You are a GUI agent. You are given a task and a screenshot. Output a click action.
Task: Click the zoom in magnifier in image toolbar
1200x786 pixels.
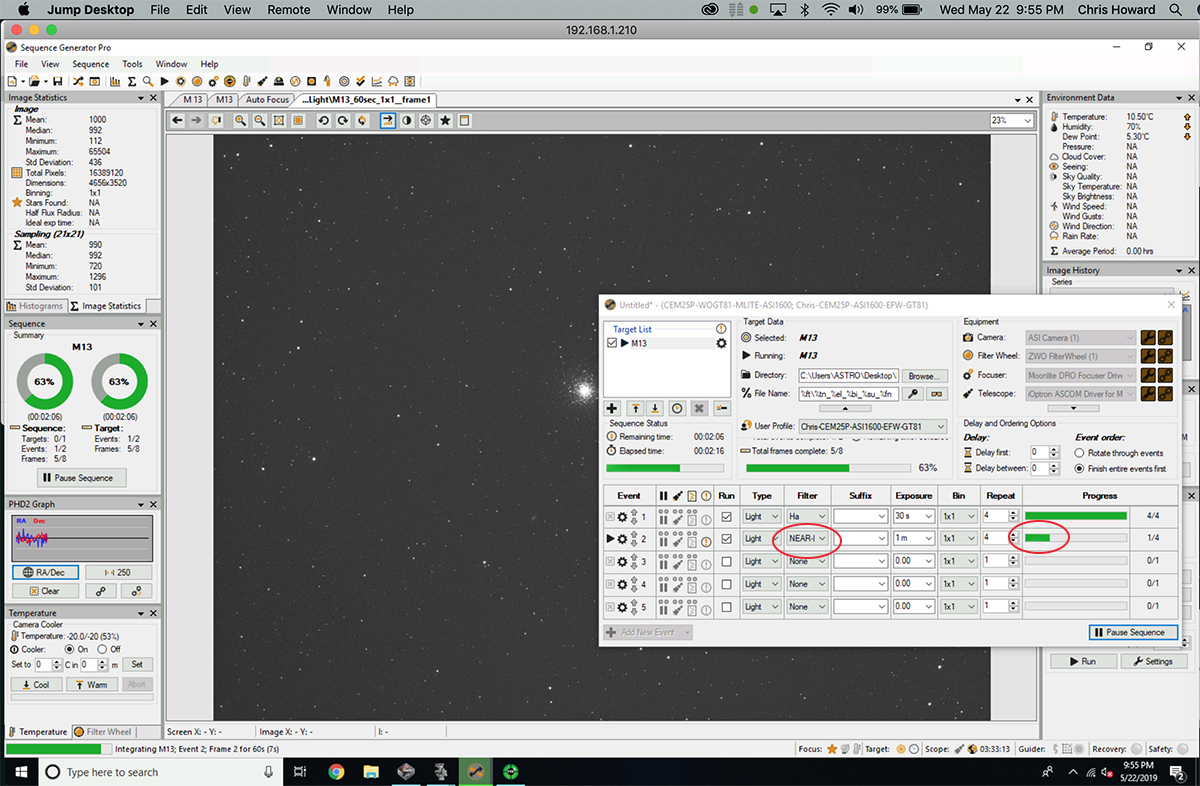coord(240,120)
